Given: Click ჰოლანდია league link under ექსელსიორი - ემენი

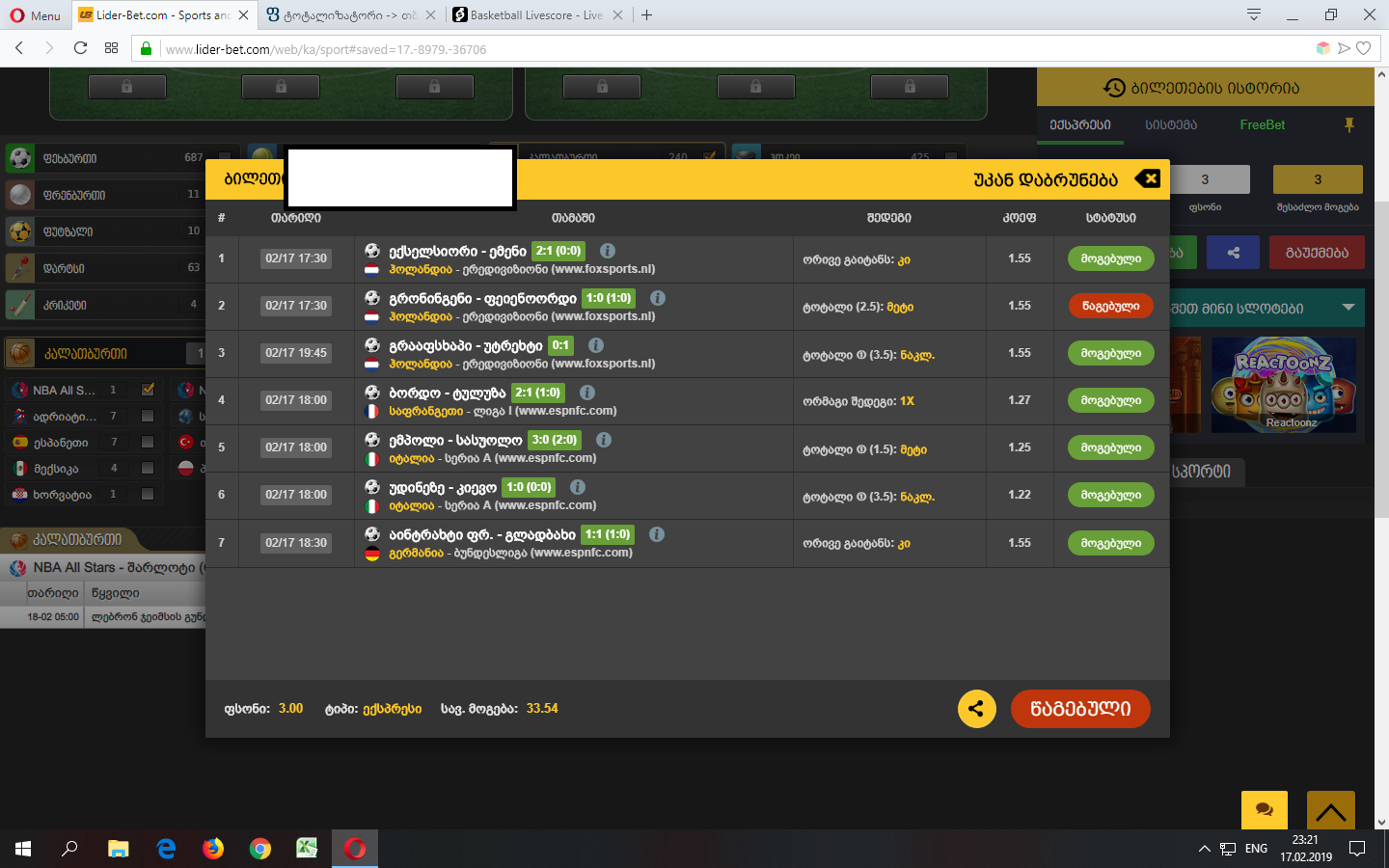Looking at the screenshot, I should point(421,269).
